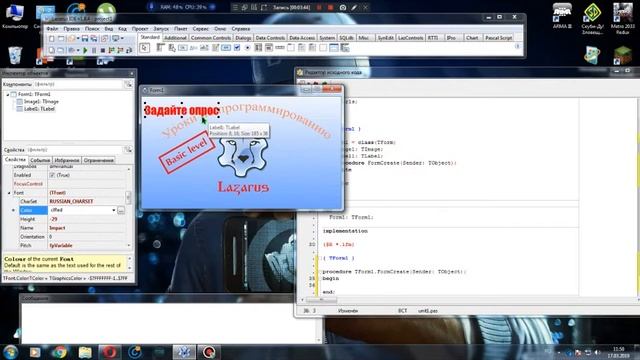Pick the TLabel component icon
Image resolution: width=640 pixels, height=360 pixels.
[193, 48]
